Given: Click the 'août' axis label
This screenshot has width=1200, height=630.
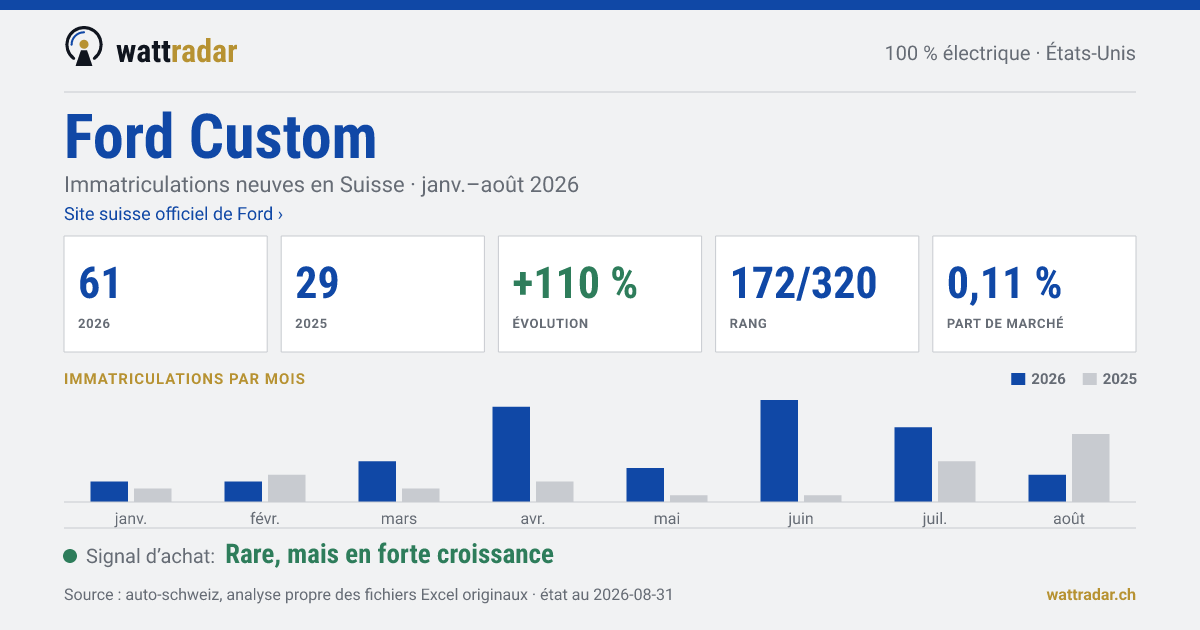Looking at the screenshot, I should 1069,518.
